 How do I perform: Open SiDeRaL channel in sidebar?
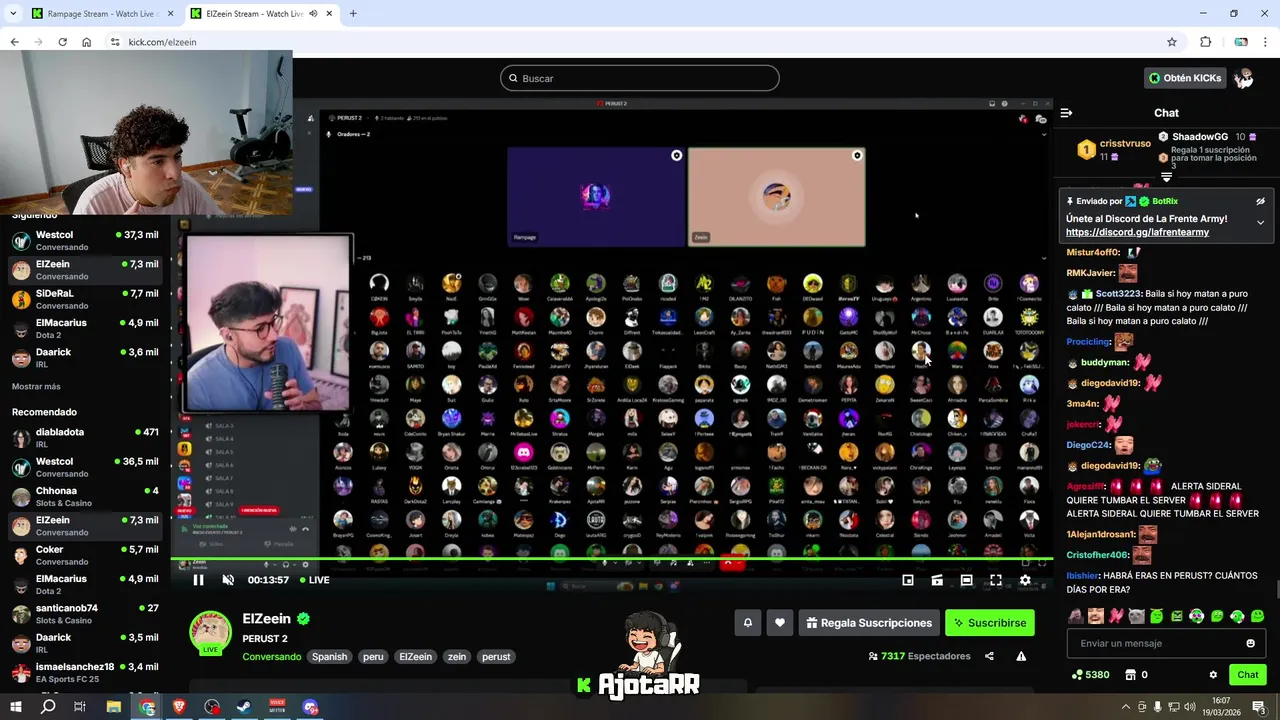(x=85, y=299)
